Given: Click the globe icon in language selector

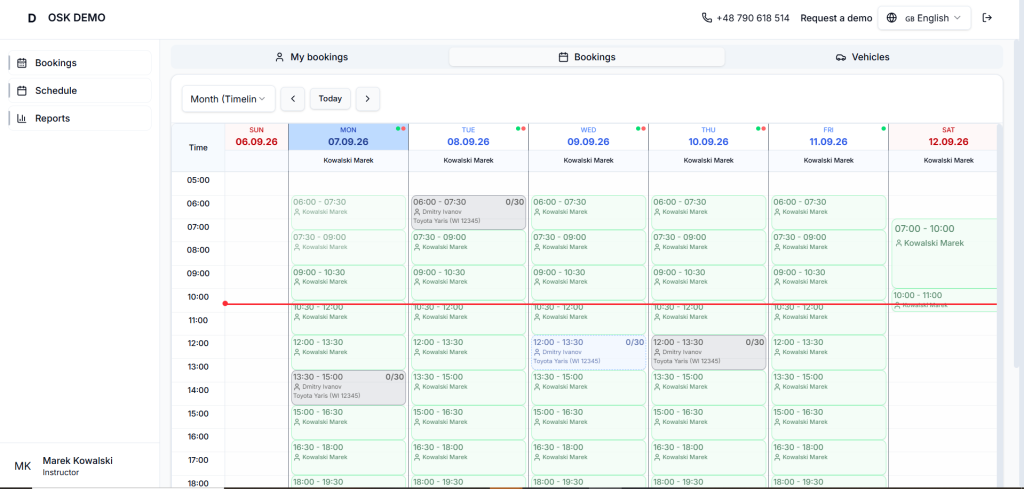Looking at the screenshot, I should tap(891, 18).
